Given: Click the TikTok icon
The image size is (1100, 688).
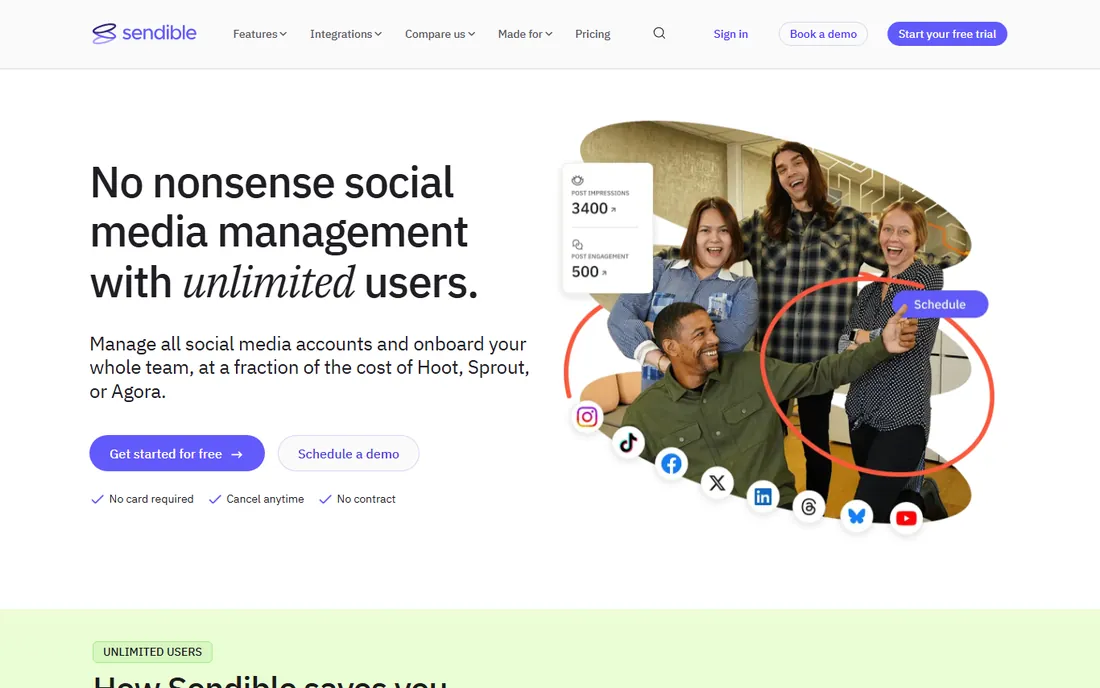Looking at the screenshot, I should click(629, 442).
